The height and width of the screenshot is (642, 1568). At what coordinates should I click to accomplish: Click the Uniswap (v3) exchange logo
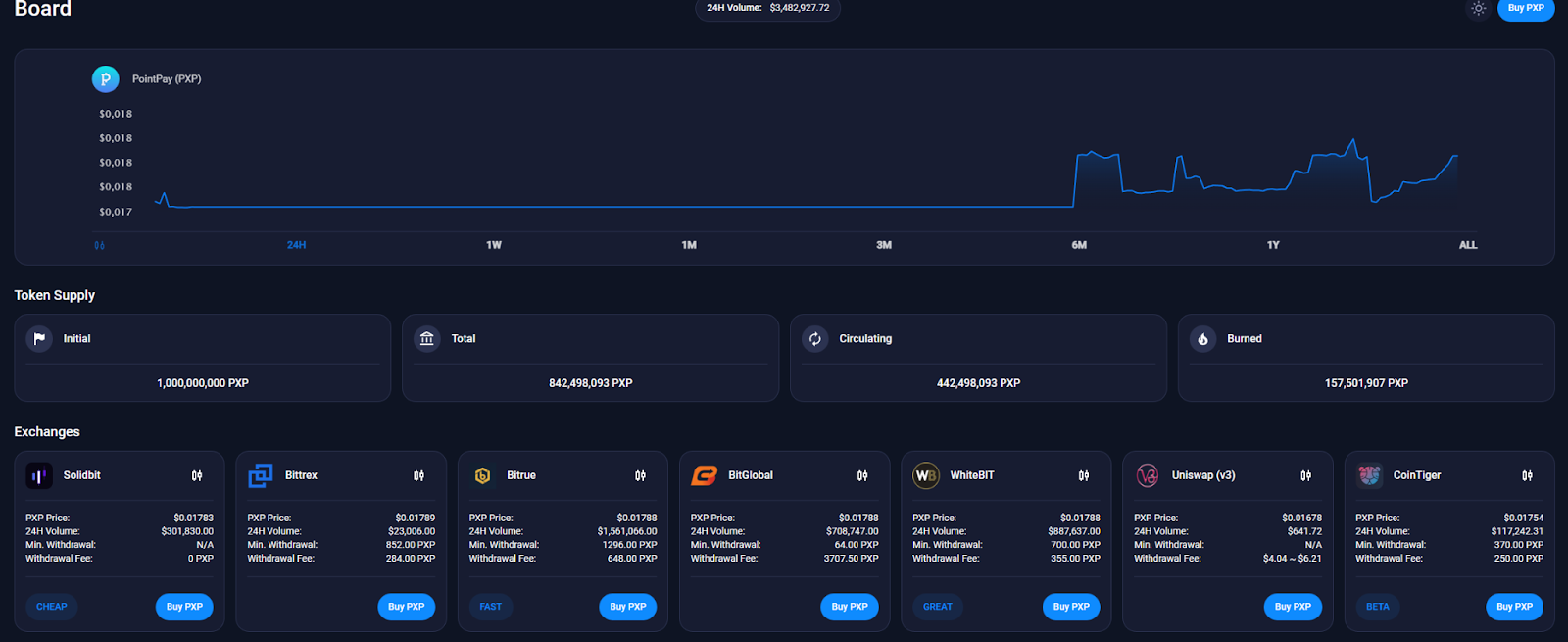tap(1148, 476)
